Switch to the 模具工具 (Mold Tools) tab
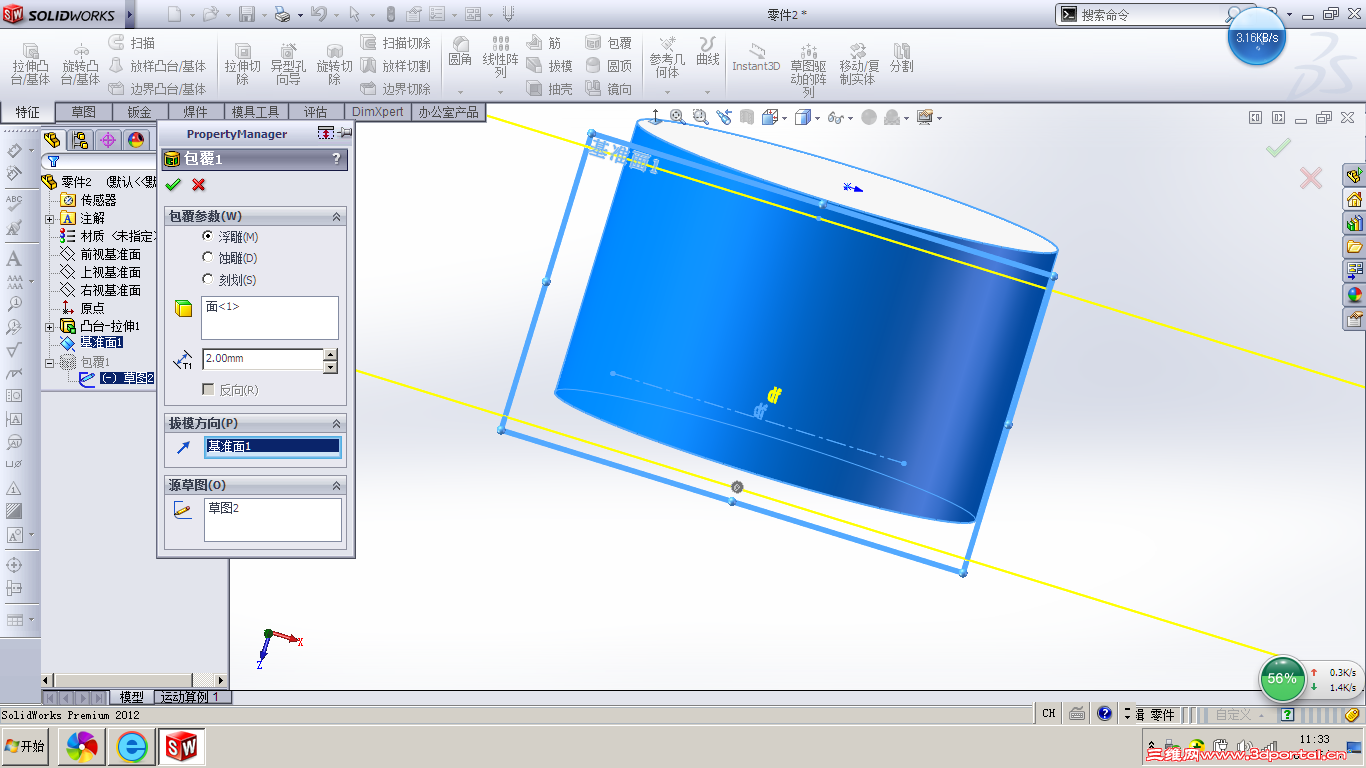 [256, 112]
